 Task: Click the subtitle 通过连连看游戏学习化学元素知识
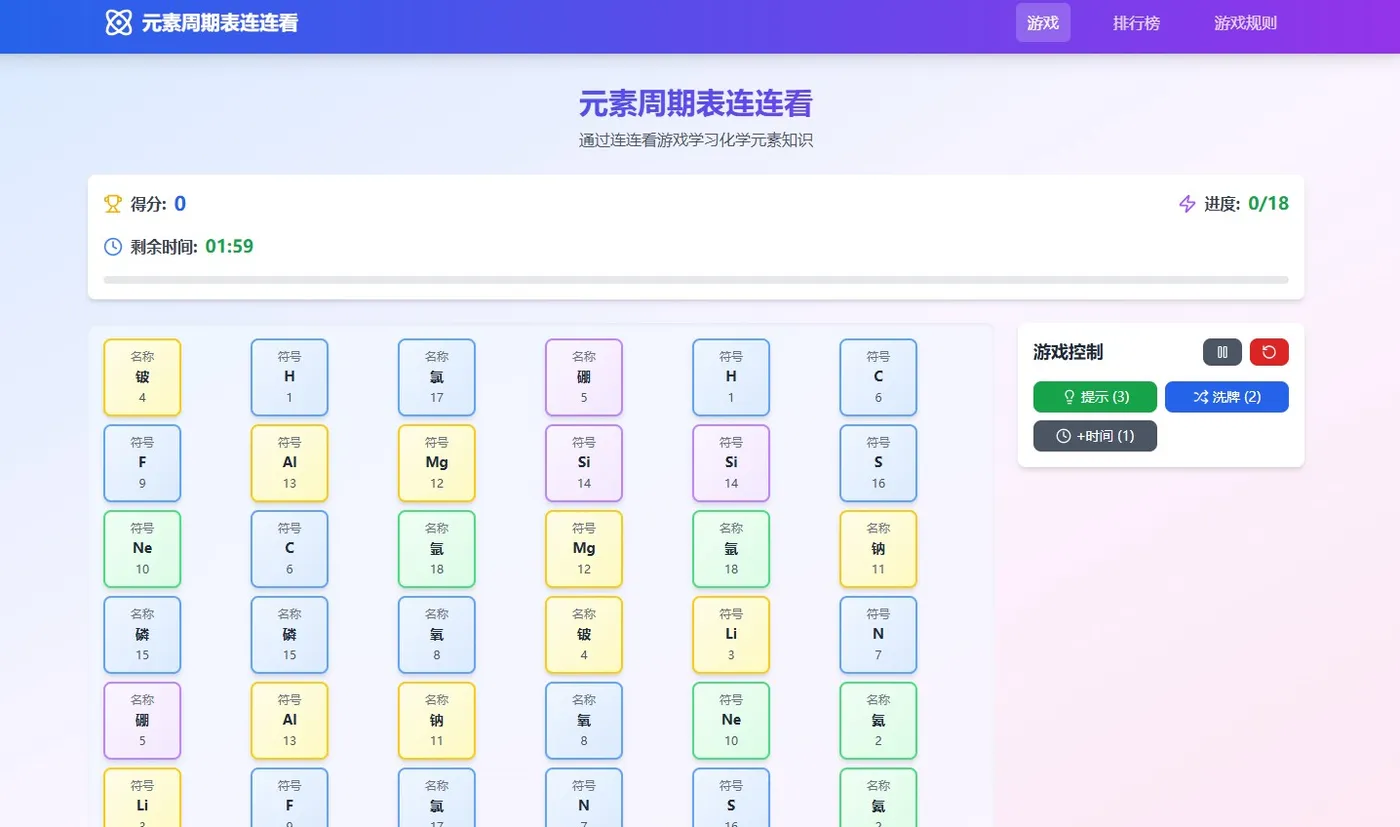click(x=696, y=140)
